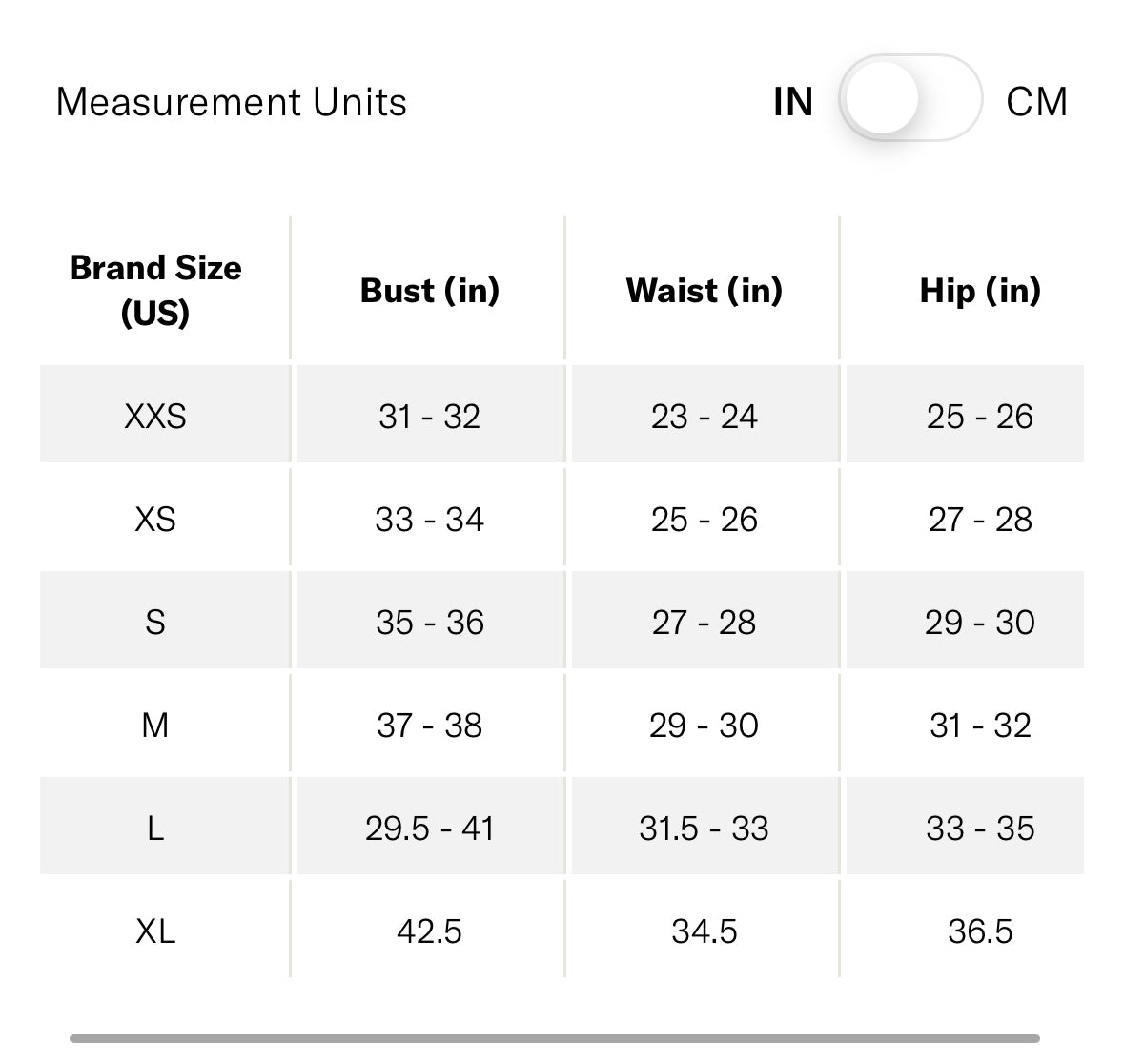
Task: Click the Brand Size (US) column header
Action: click(x=155, y=290)
